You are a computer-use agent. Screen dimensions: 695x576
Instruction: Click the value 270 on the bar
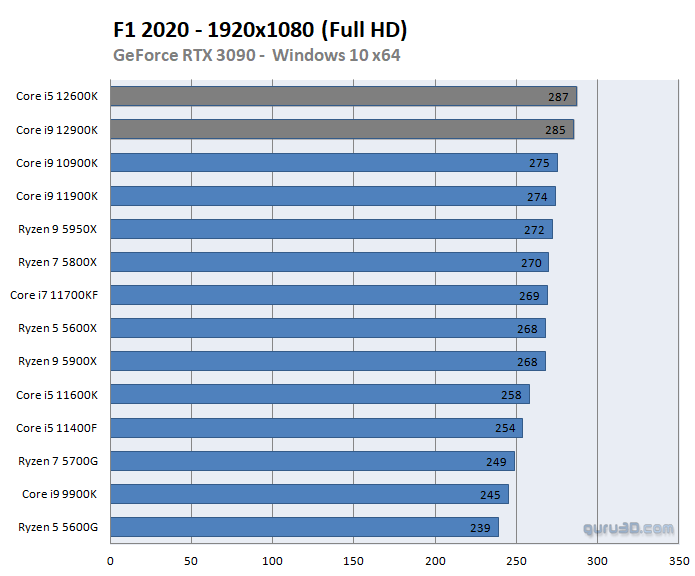click(x=531, y=264)
